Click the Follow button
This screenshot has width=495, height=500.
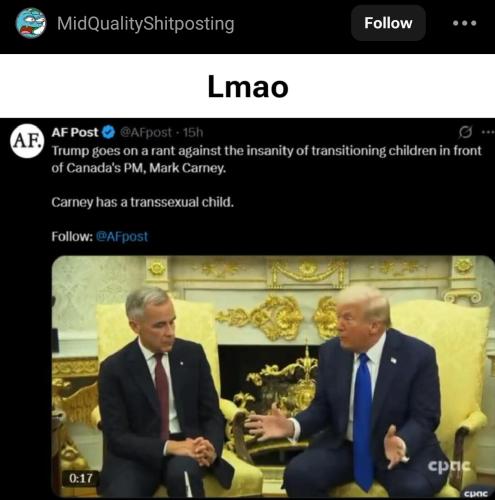(x=388, y=23)
